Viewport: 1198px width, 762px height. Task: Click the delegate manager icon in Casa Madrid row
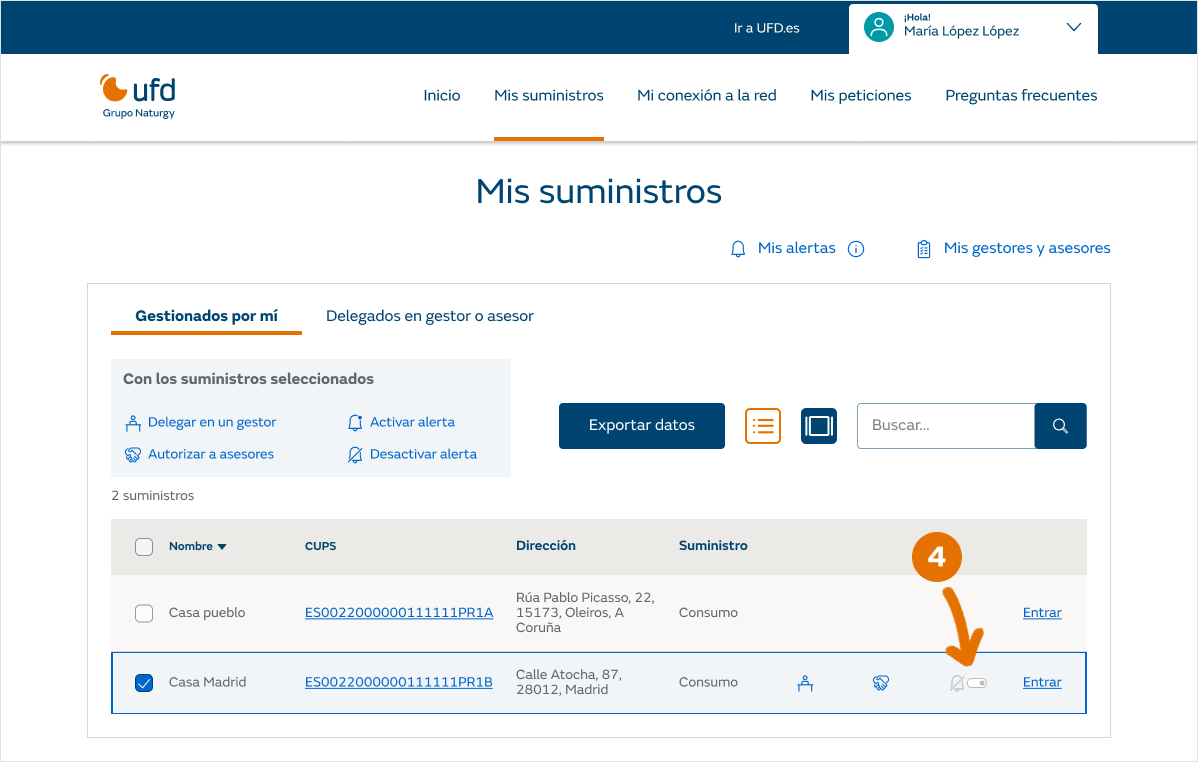point(804,683)
